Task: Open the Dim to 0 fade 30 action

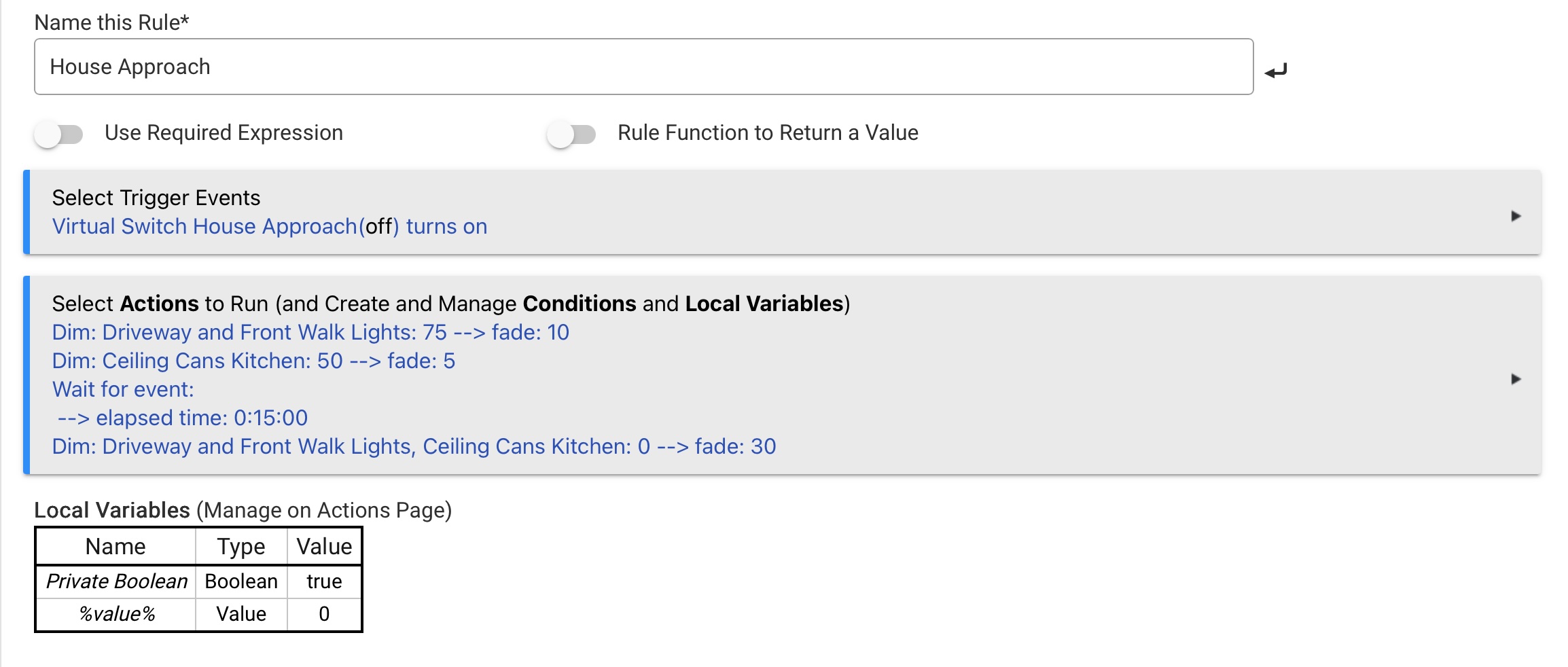Action: [414, 446]
